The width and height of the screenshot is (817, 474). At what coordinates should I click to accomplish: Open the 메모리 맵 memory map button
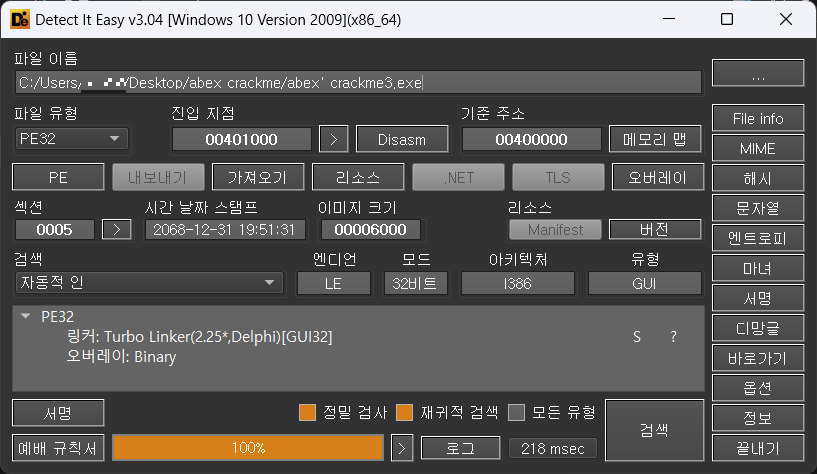point(655,139)
